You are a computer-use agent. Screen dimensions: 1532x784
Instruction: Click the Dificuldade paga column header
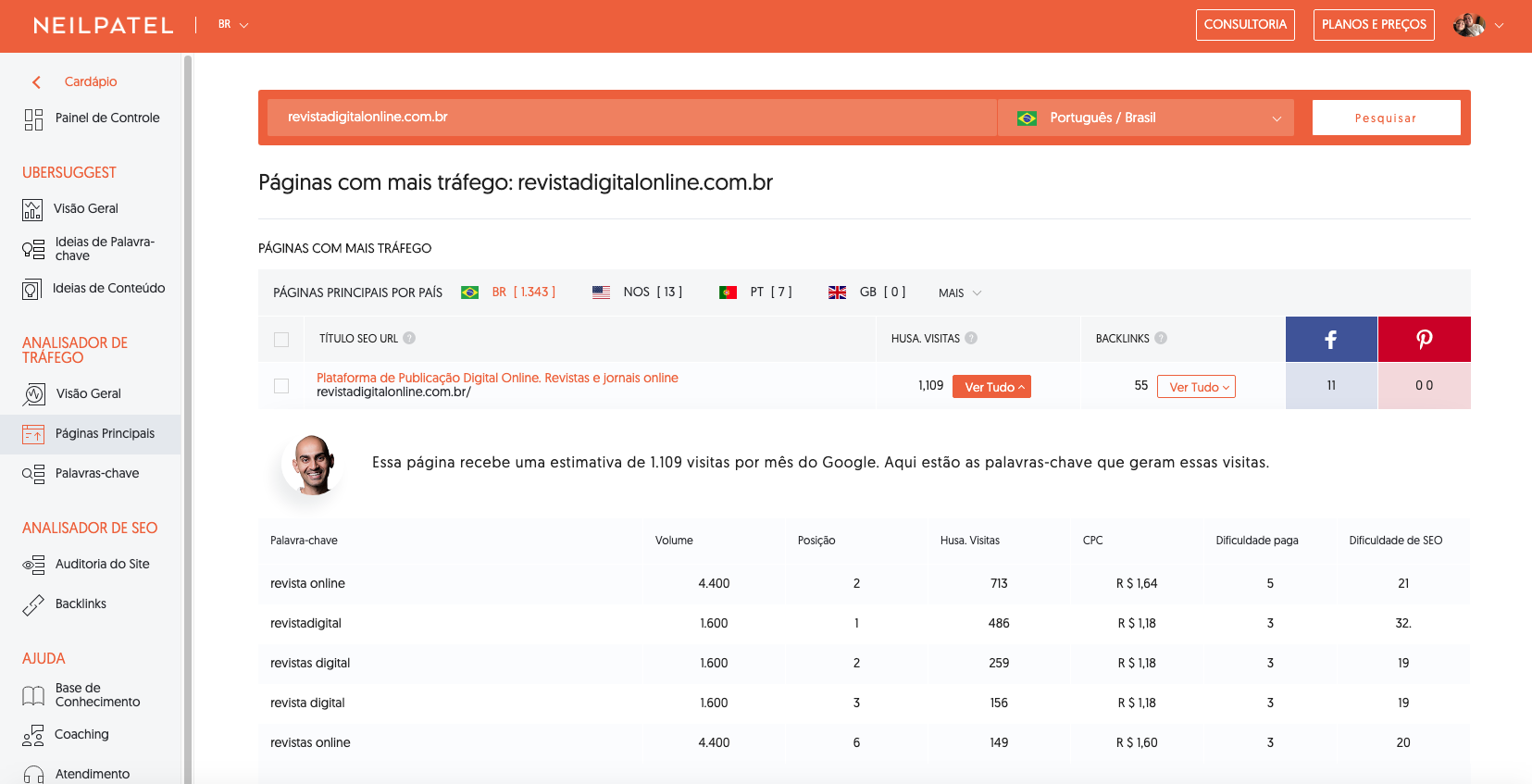pos(1257,541)
